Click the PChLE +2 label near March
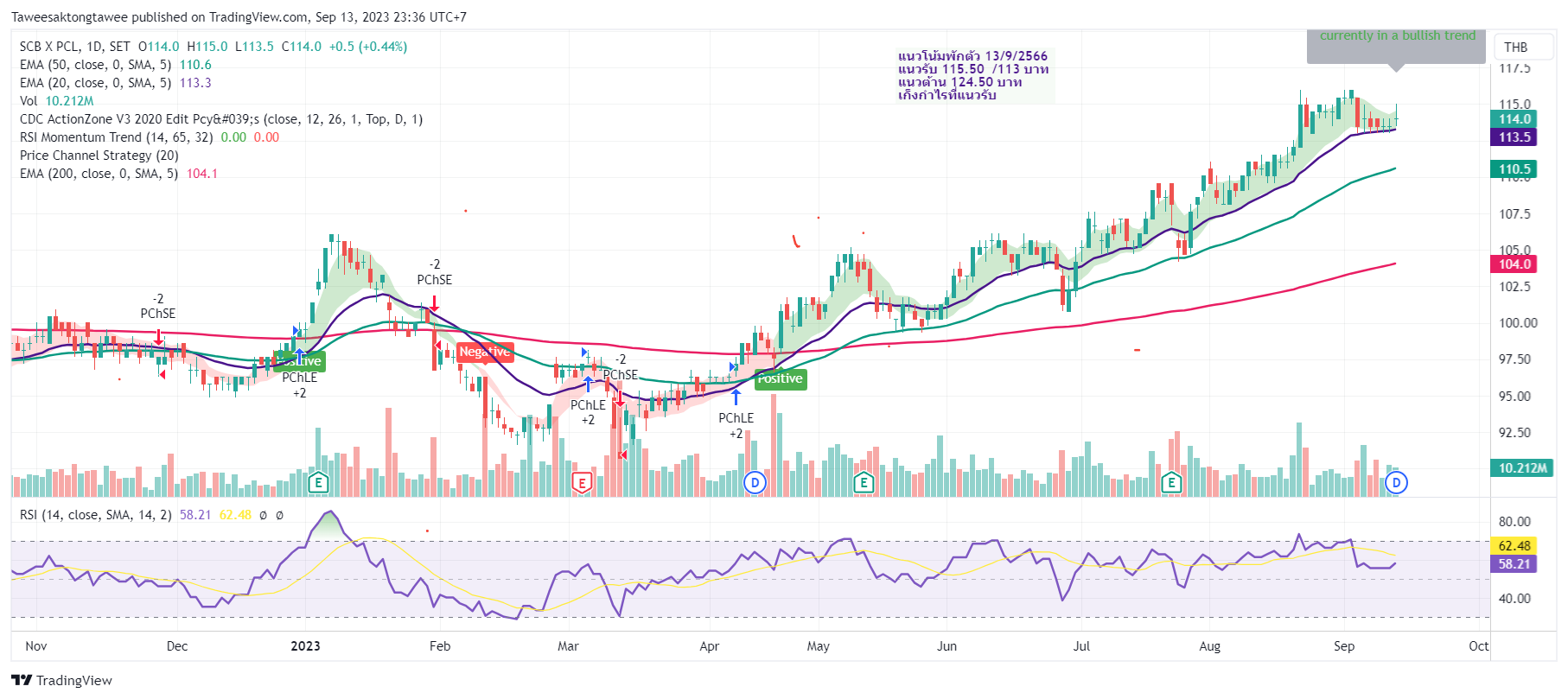This screenshot has height=699, width=1568. pyautogui.click(x=588, y=413)
